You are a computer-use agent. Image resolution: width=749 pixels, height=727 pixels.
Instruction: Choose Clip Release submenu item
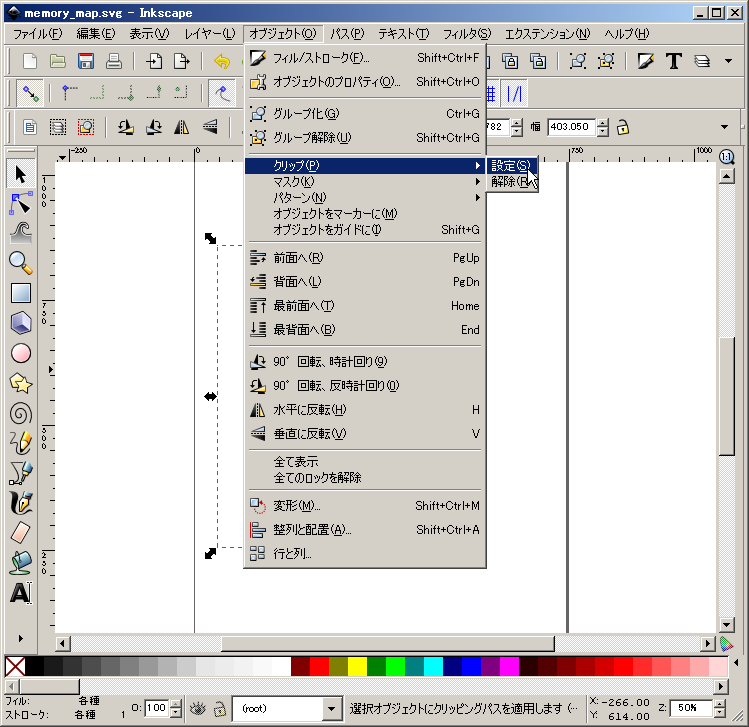512,182
